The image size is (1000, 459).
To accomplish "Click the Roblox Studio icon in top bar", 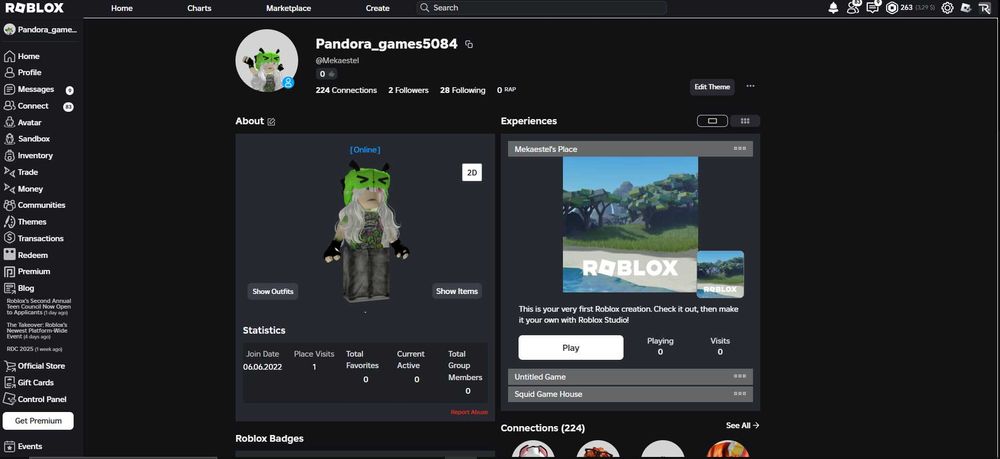I will [966, 8].
